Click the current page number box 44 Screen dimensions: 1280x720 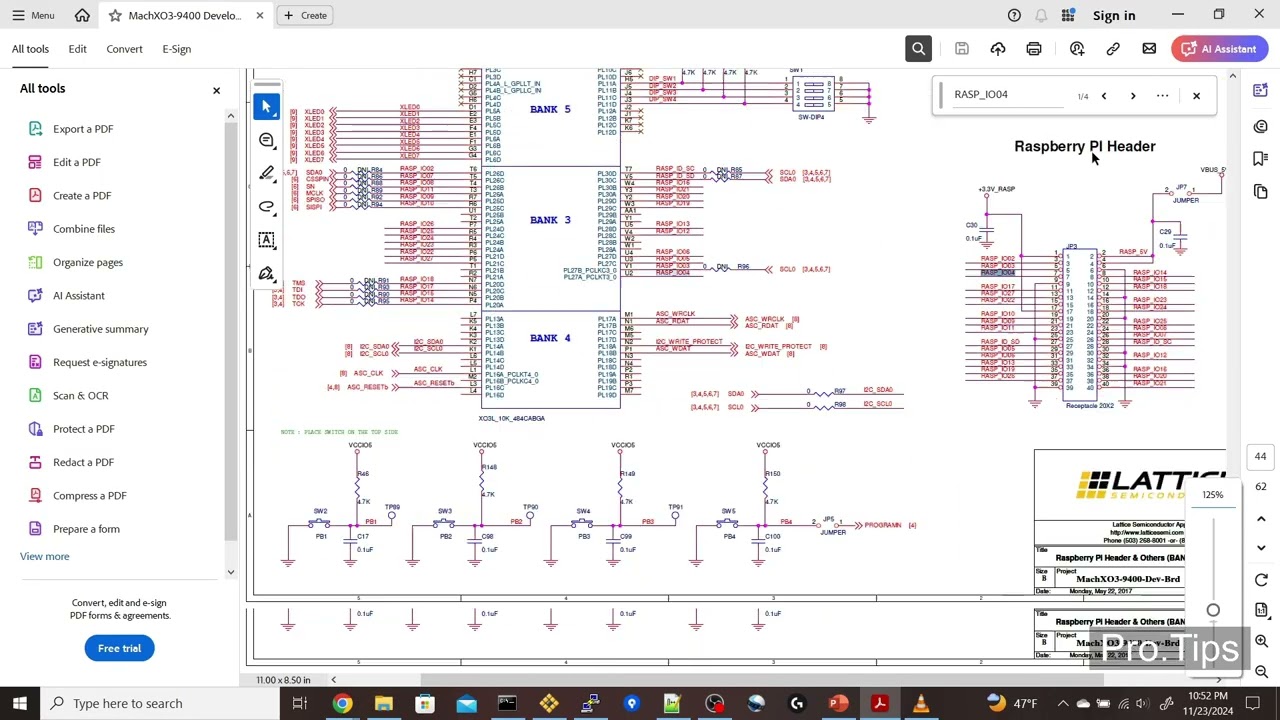pyautogui.click(x=1260, y=457)
